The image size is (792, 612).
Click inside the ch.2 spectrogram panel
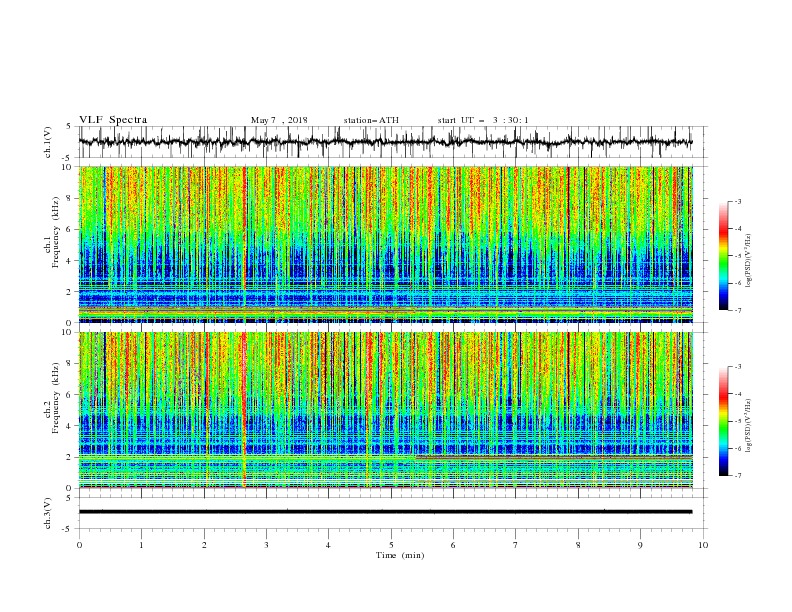point(385,410)
